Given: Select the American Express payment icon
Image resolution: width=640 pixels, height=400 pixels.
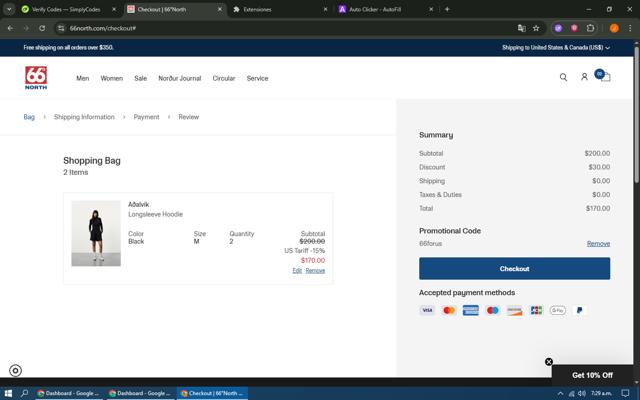Looking at the screenshot, I should pyautogui.click(x=471, y=310).
